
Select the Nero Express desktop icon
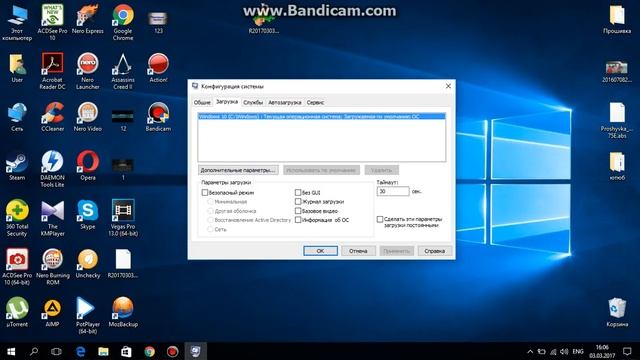[88, 19]
